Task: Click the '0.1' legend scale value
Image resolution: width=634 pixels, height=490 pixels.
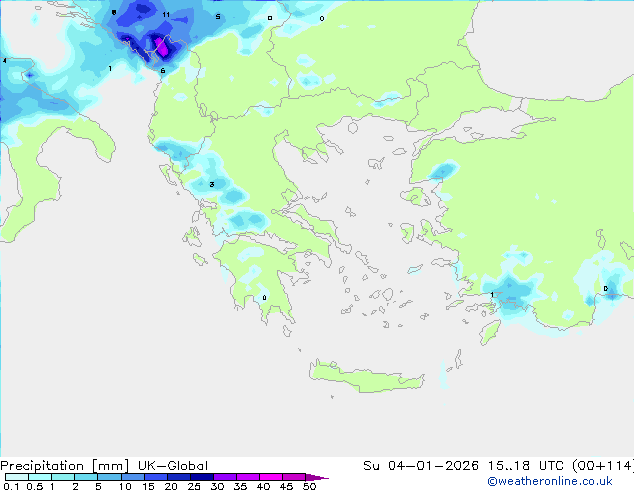Action: (x=11, y=486)
